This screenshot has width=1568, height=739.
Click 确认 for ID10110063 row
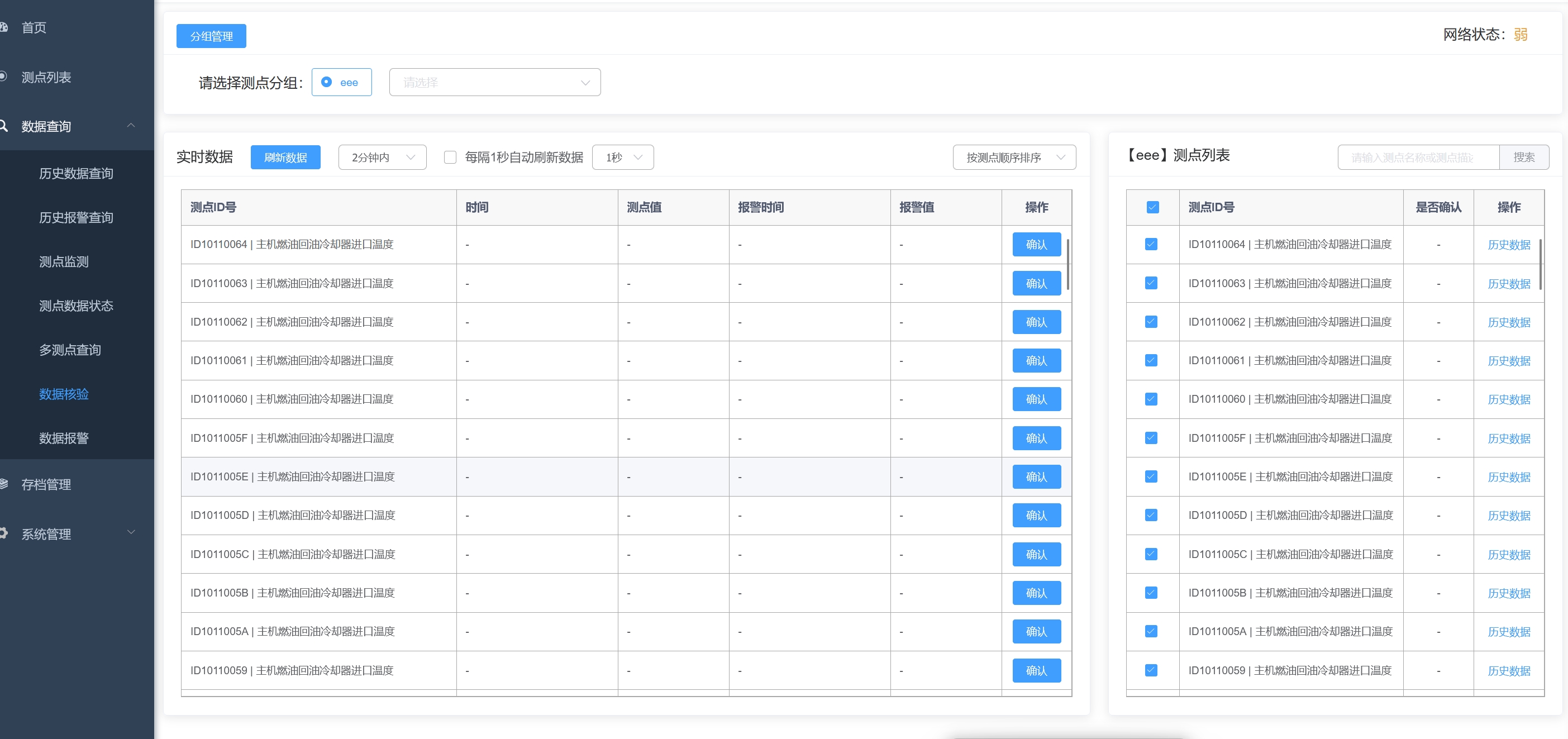1037,284
